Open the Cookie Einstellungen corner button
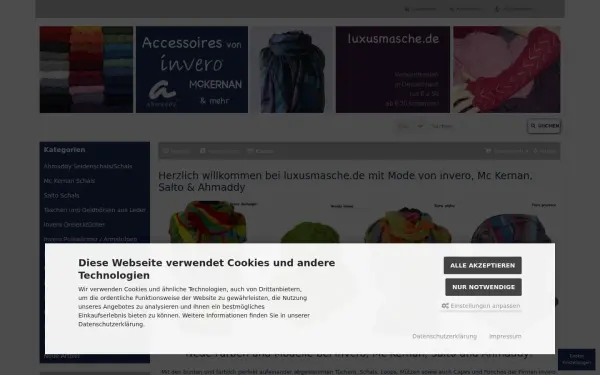The width and height of the screenshot is (600, 375). (x=576, y=359)
